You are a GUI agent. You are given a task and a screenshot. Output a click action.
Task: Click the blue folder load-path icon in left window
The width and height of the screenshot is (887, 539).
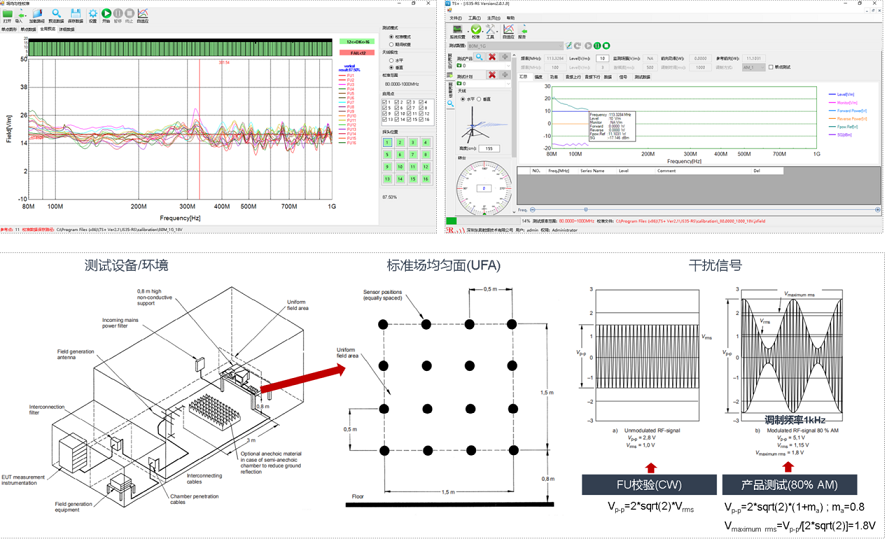pyautogui.click(x=37, y=13)
